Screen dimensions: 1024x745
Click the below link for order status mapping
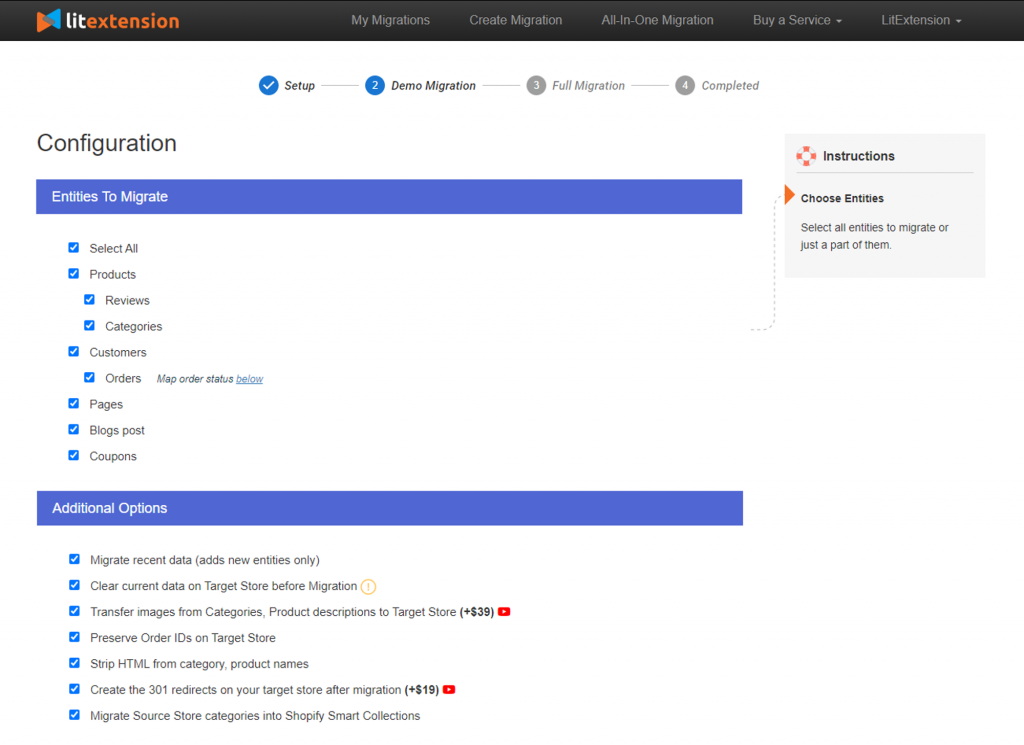click(x=248, y=378)
